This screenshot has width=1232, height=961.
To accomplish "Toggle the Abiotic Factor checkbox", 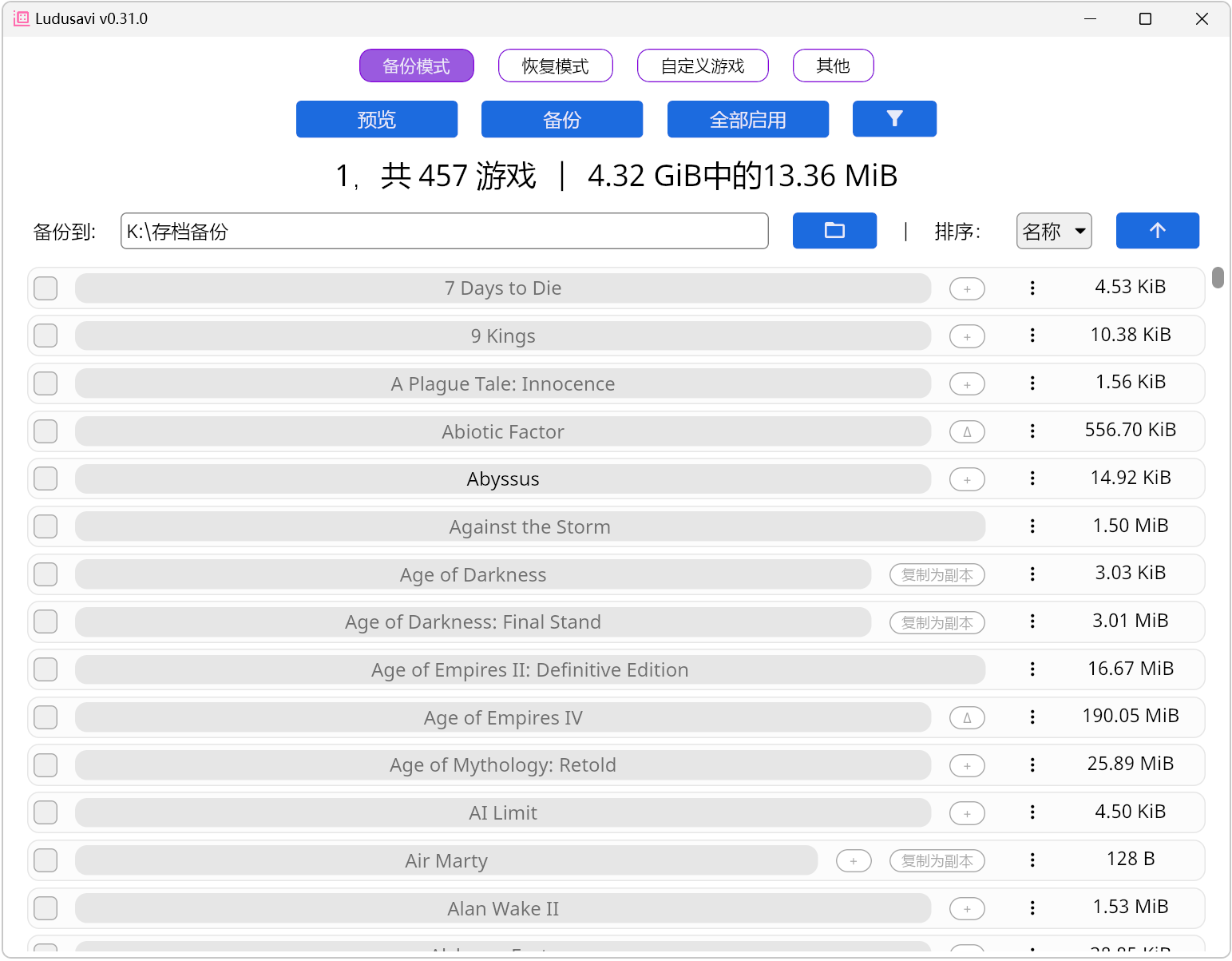I will click(46, 431).
